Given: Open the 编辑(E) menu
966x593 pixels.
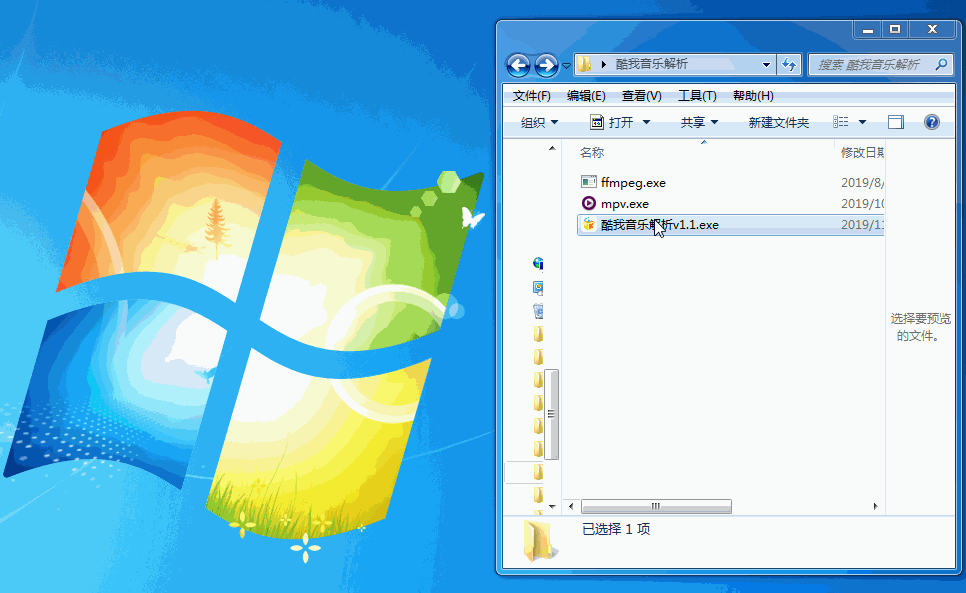Looking at the screenshot, I should pos(586,95).
